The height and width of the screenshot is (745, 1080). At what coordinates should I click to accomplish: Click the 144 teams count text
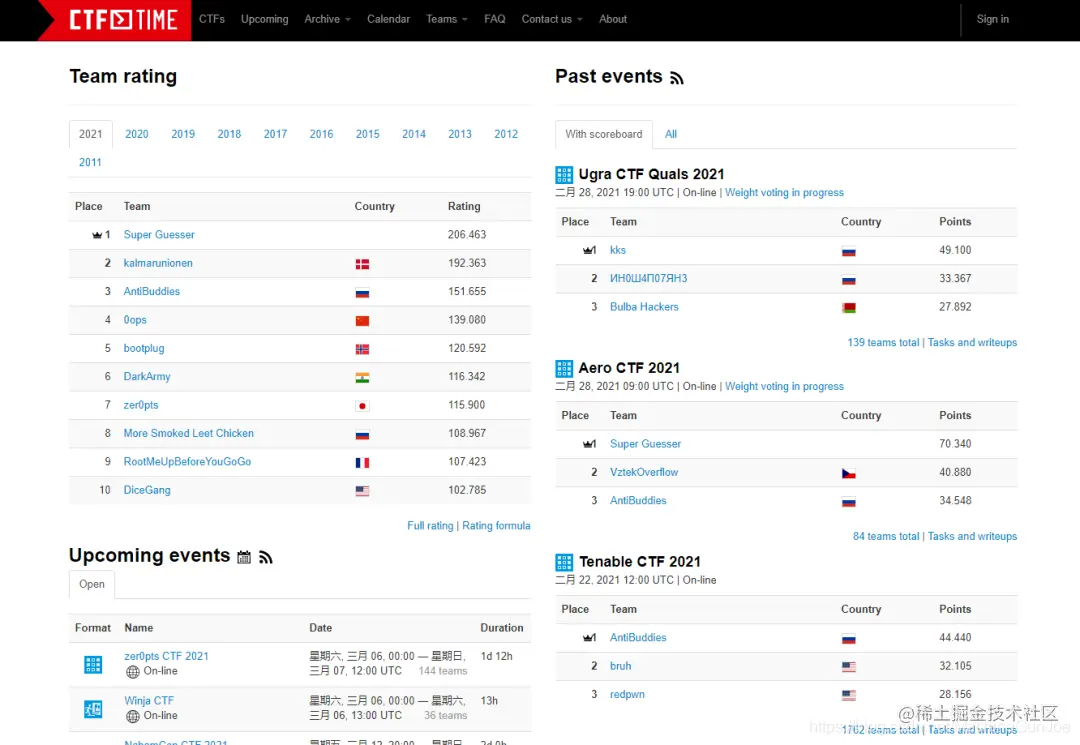click(x=443, y=671)
